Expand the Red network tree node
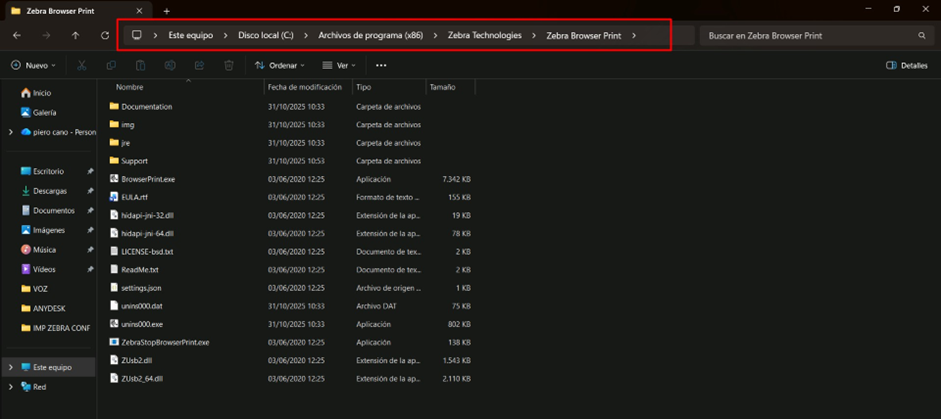The width and height of the screenshot is (941, 419). point(11,387)
